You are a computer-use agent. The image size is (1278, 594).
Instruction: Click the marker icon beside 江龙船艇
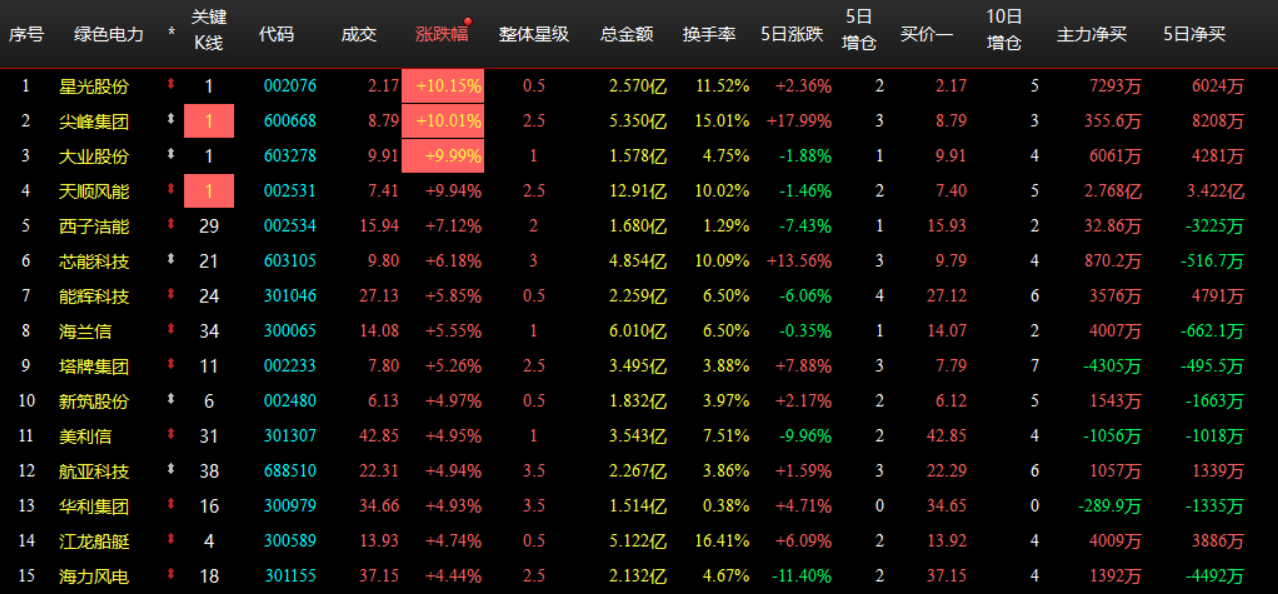[x=171, y=540]
